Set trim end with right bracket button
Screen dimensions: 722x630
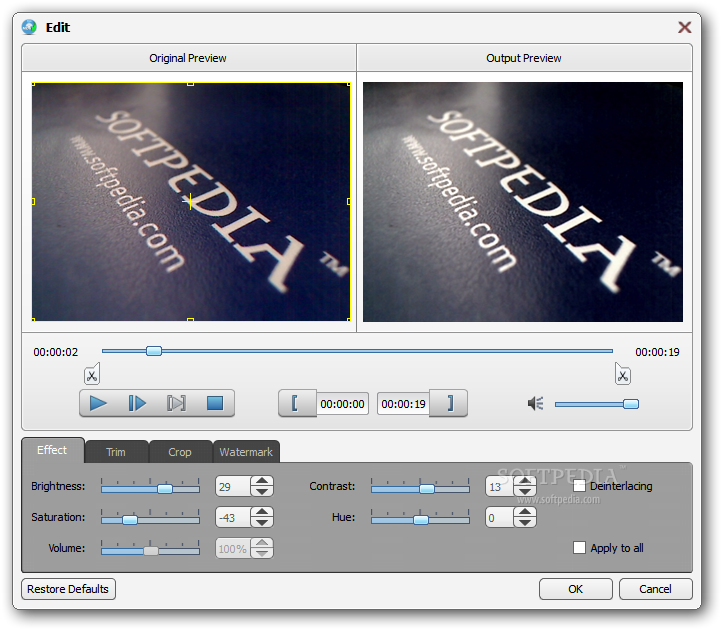[448, 403]
